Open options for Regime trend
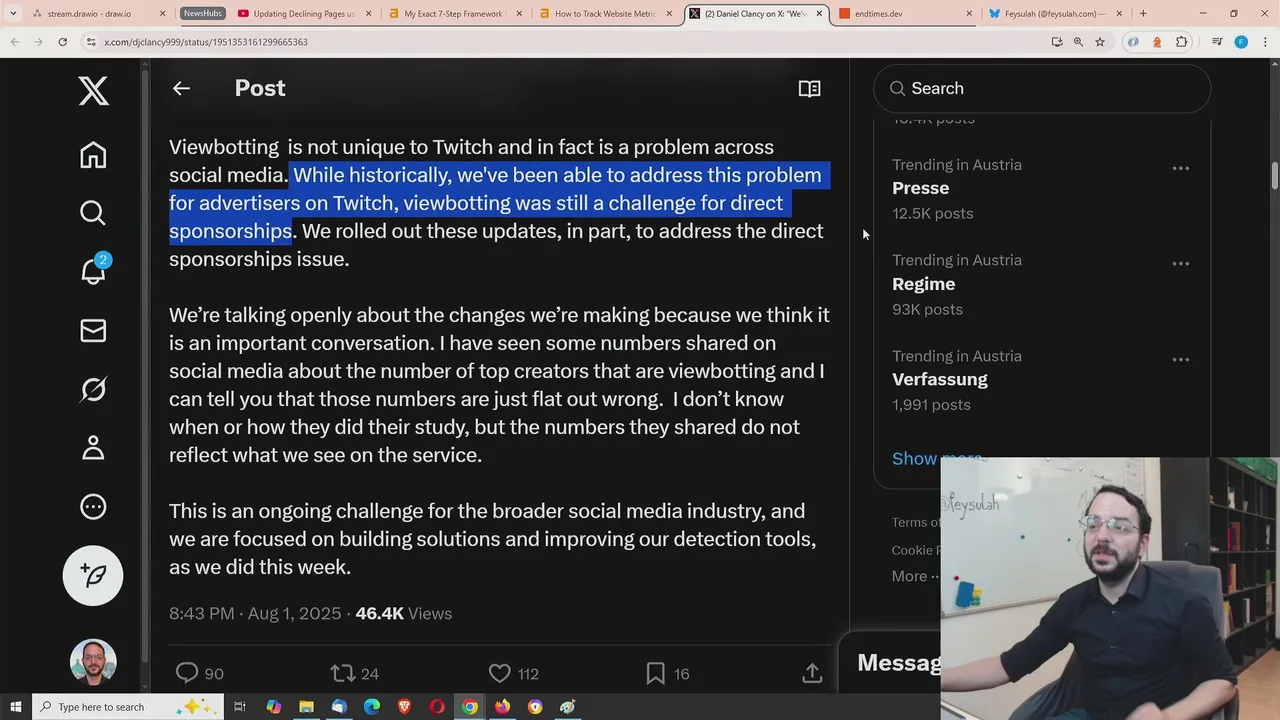The width and height of the screenshot is (1280, 720). (x=1180, y=263)
